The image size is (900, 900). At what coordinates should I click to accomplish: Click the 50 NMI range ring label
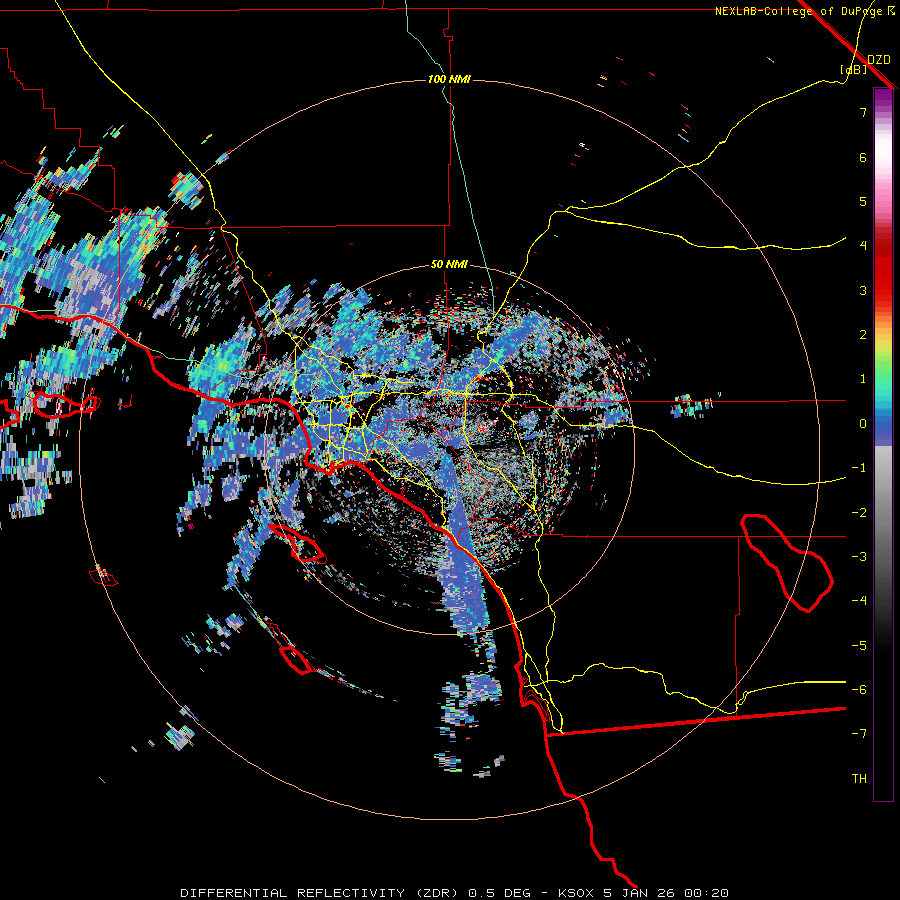[x=449, y=265]
